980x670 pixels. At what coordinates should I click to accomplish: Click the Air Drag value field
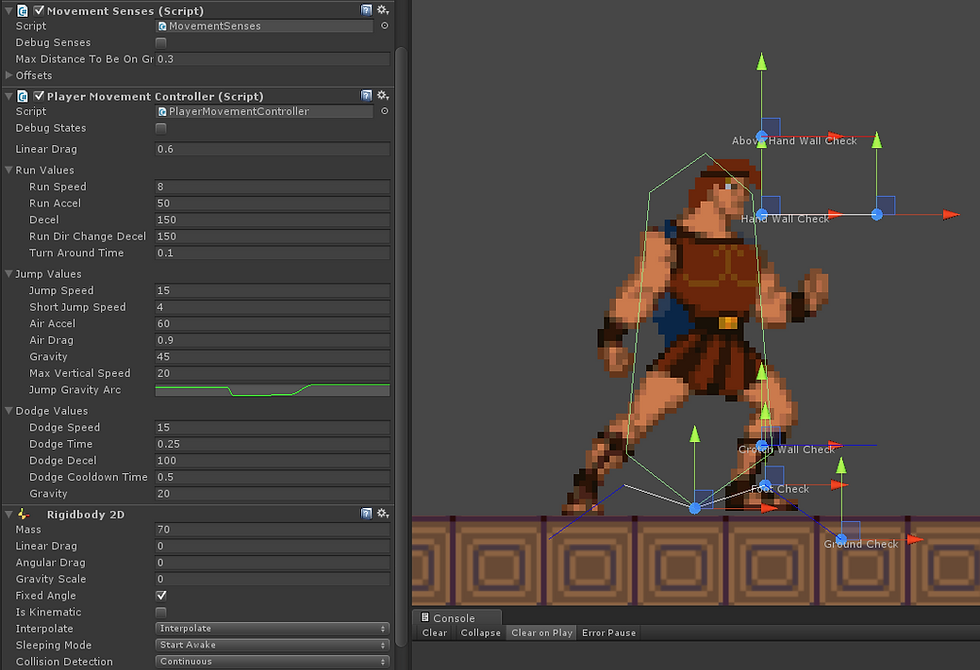(272, 340)
